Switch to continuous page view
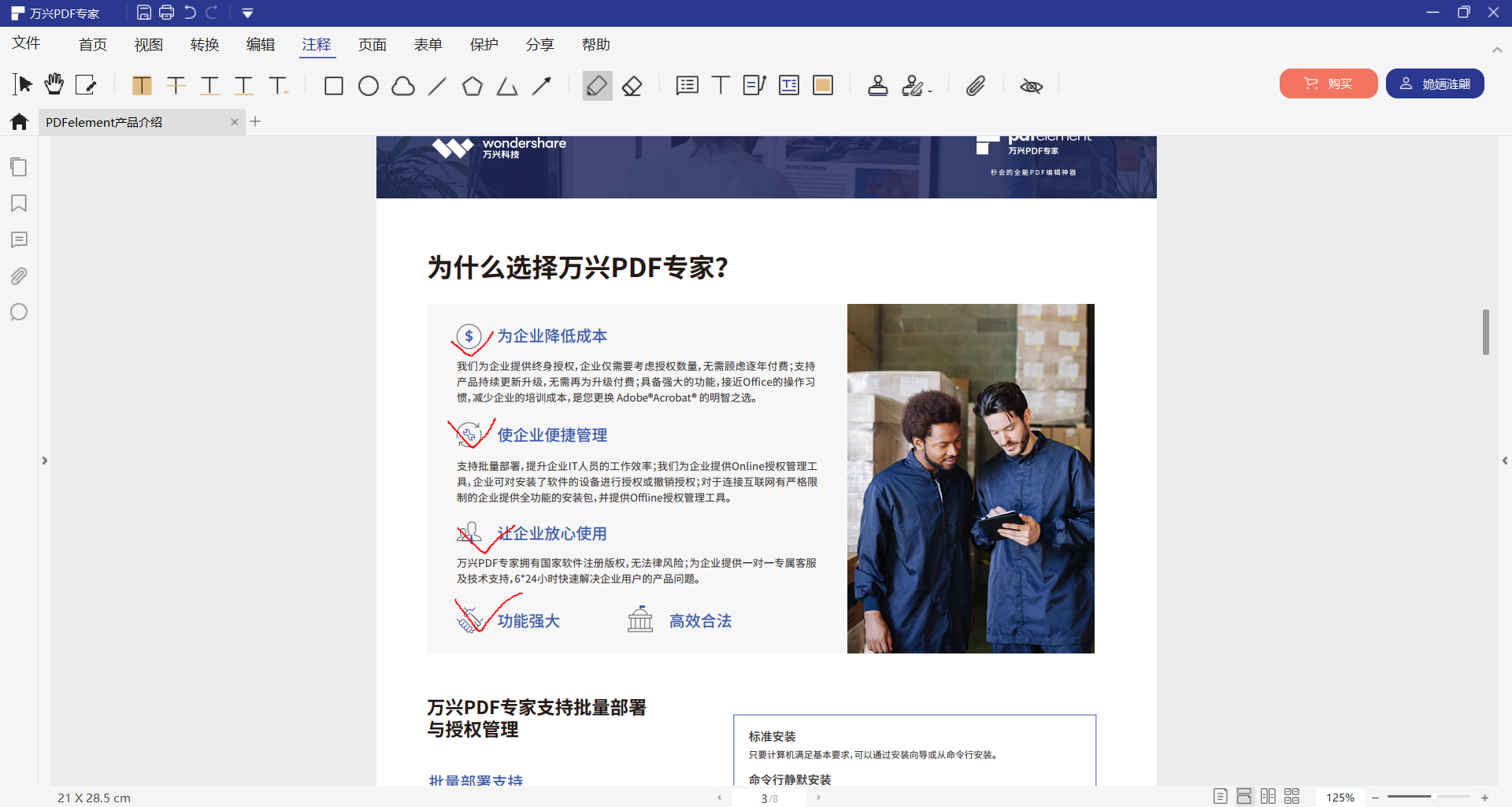The width and height of the screenshot is (1512, 807). [x=1244, y=797]
